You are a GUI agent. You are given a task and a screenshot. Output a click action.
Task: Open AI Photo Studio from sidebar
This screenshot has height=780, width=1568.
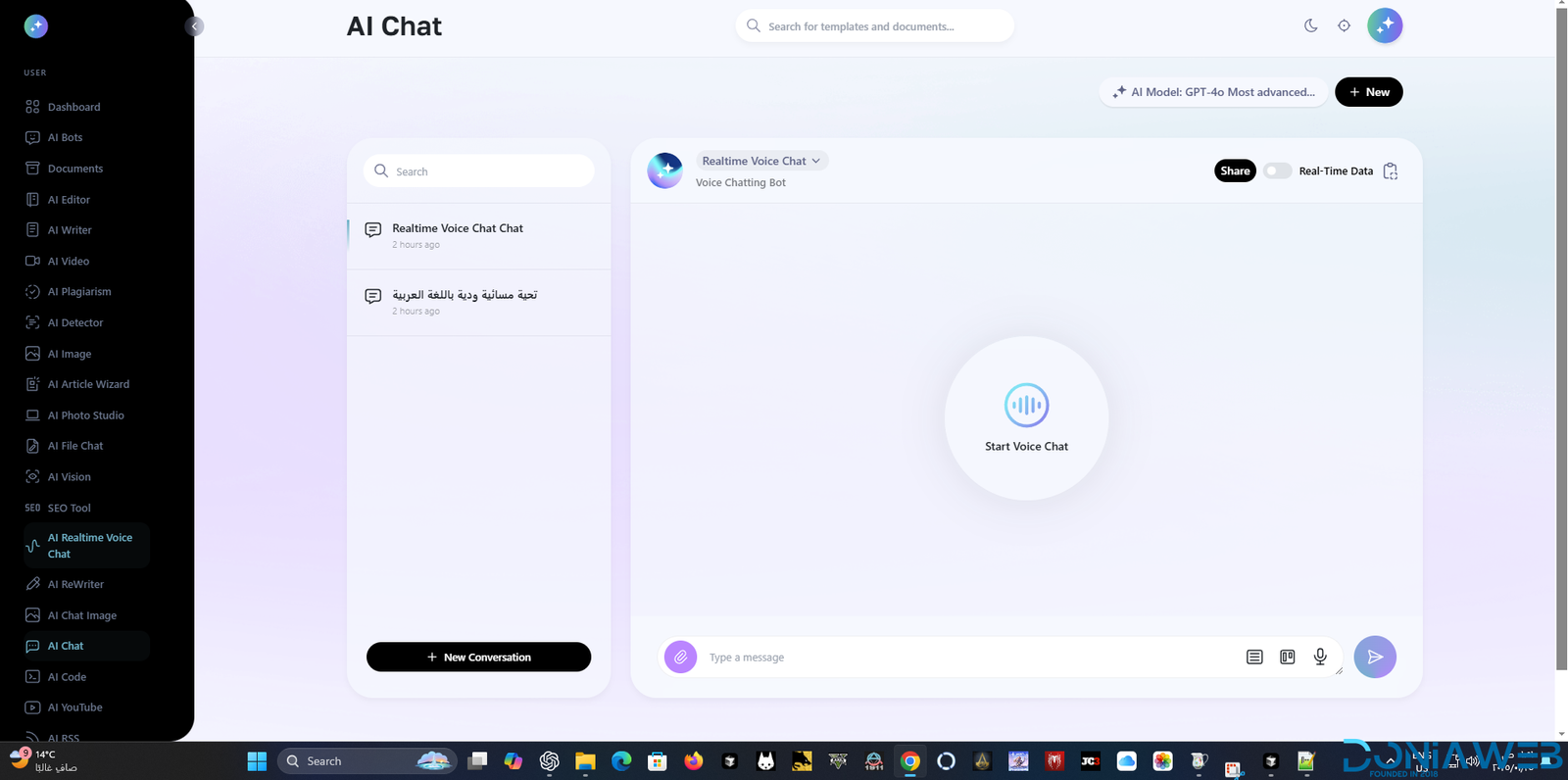[85, 415]
